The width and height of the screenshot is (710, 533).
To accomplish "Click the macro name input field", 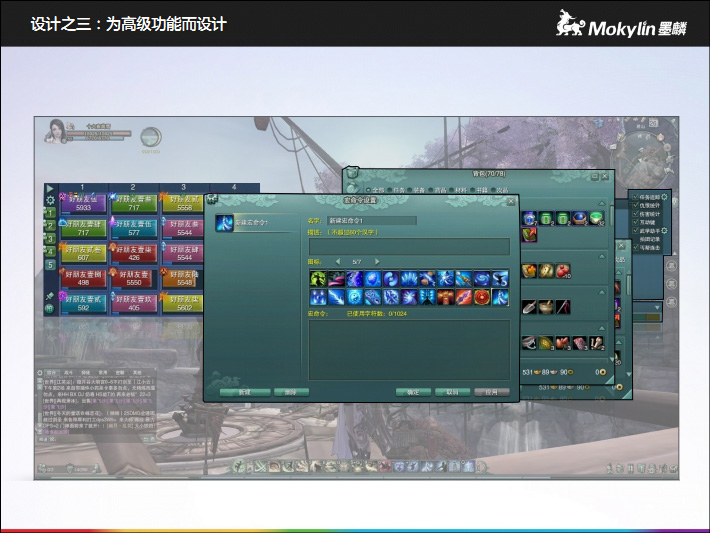I will 371,220.
